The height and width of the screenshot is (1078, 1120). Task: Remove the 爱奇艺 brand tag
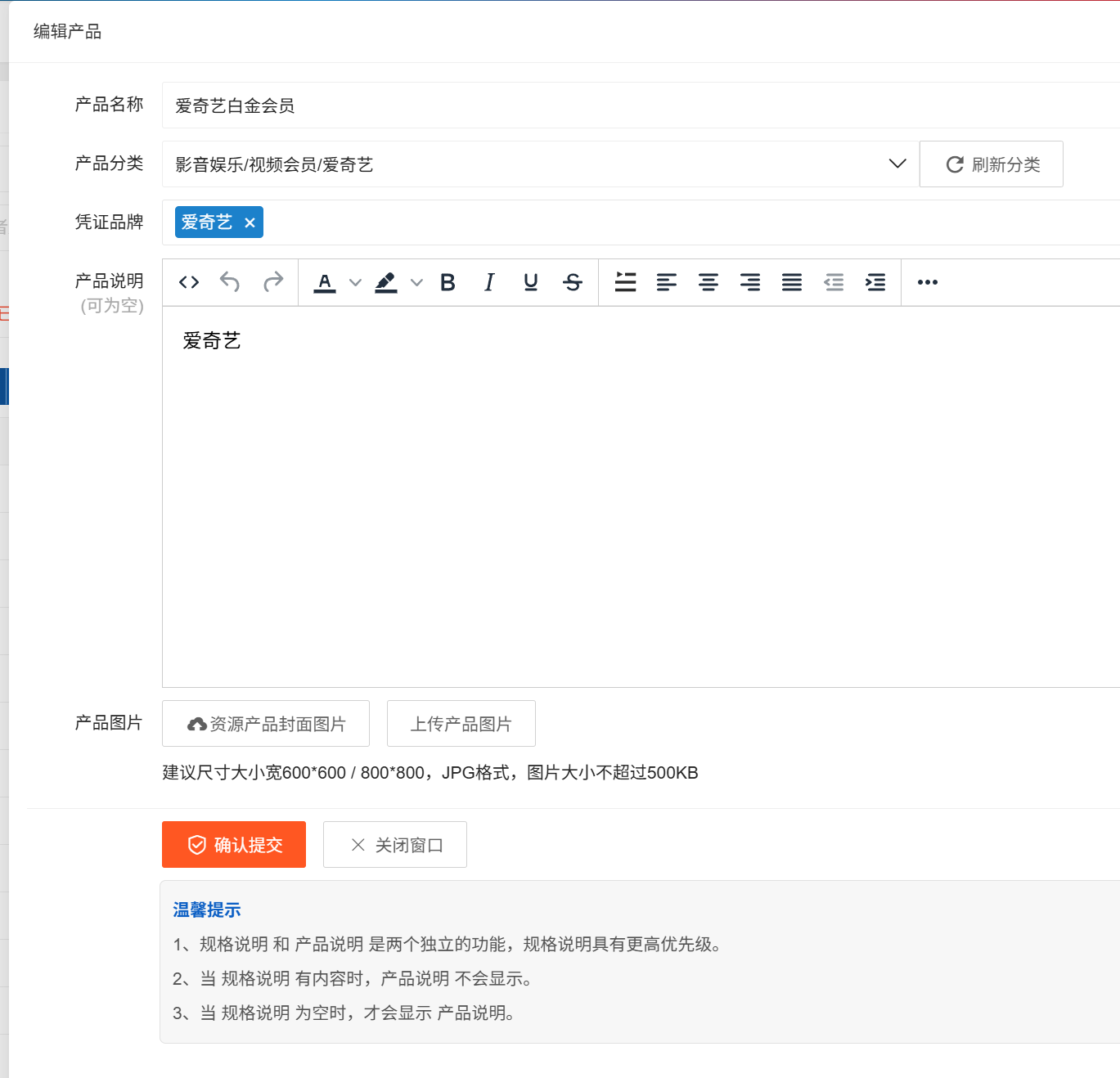[x=250, y=222]
